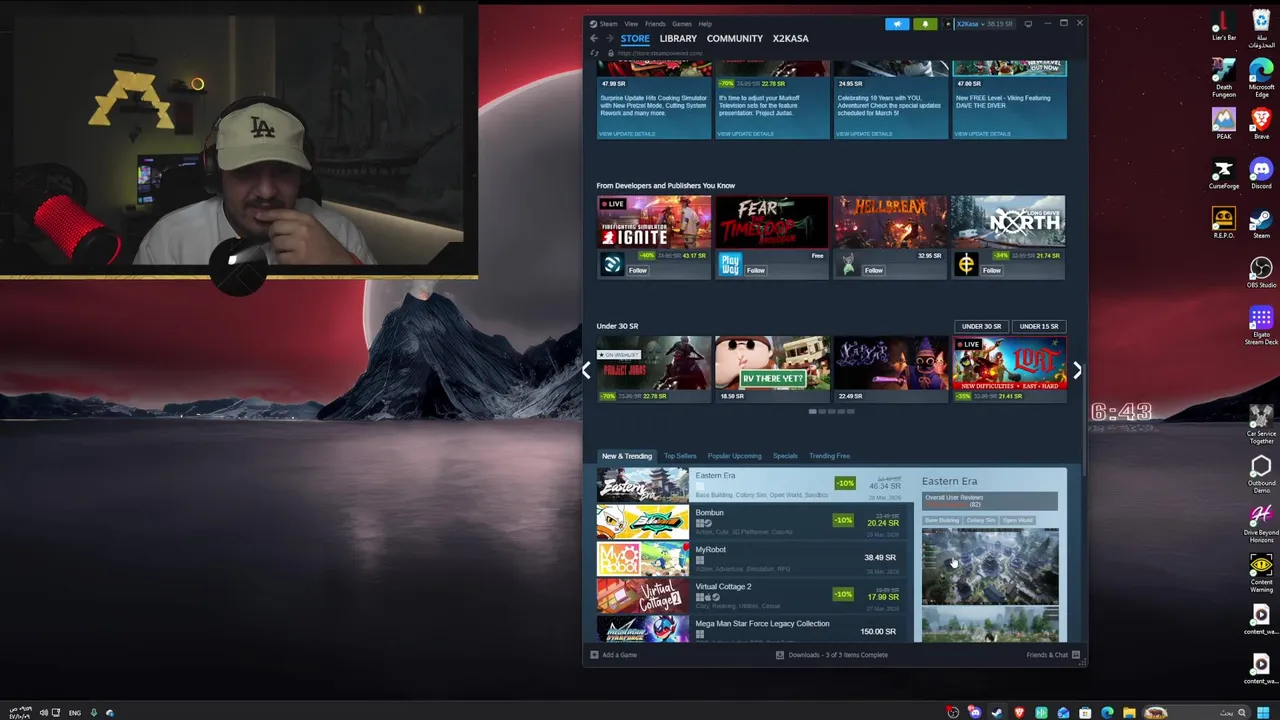Open the Long Drive North game tile
Viewport: 1280px width, 720px height.
[x=1008, y=222]
